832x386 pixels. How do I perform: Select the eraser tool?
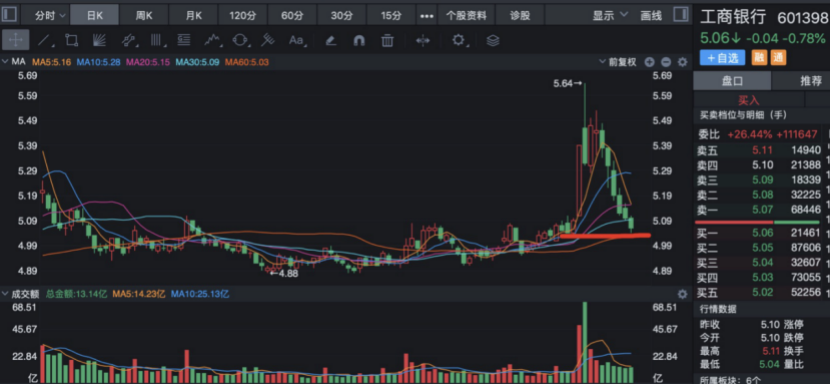click(x=331, y=40)
